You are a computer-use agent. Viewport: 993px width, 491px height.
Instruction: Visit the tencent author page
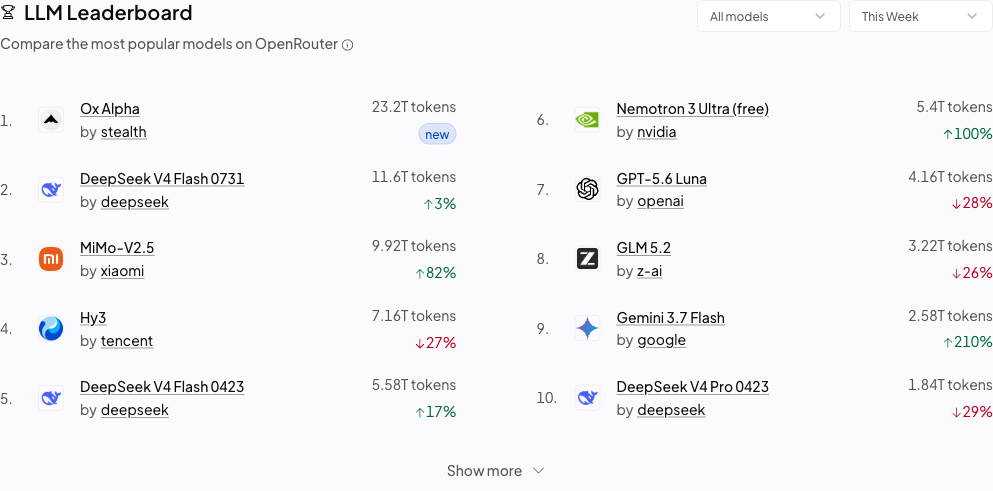pos(127,341)
